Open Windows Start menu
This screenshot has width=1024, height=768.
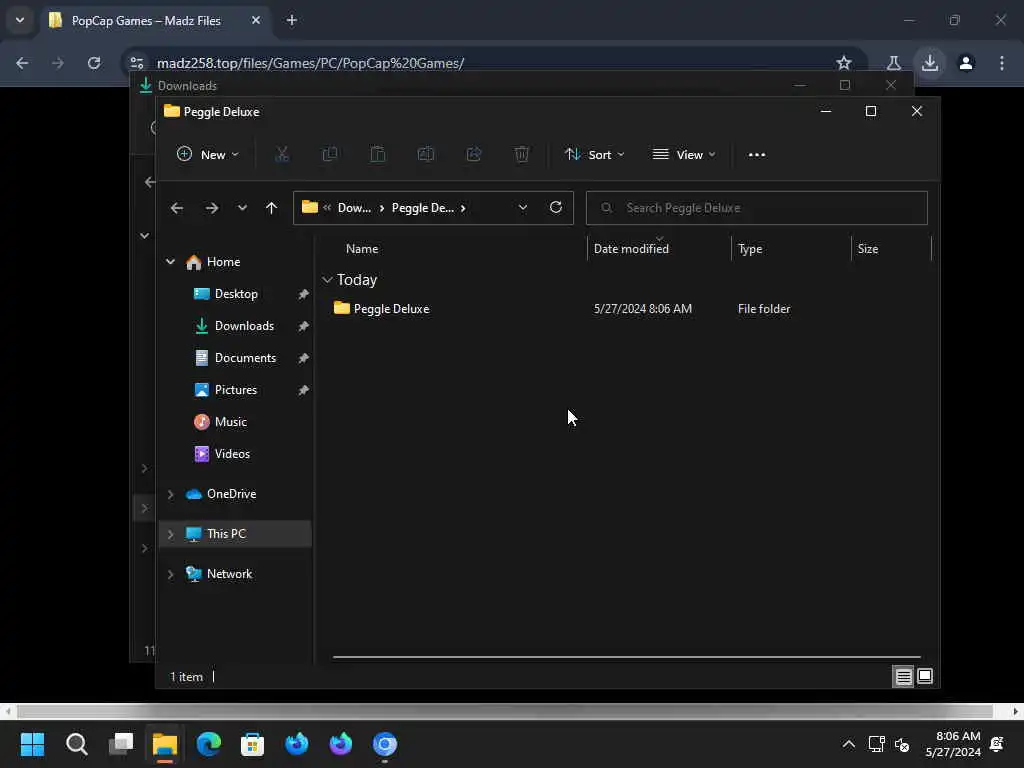click(32, 744)
